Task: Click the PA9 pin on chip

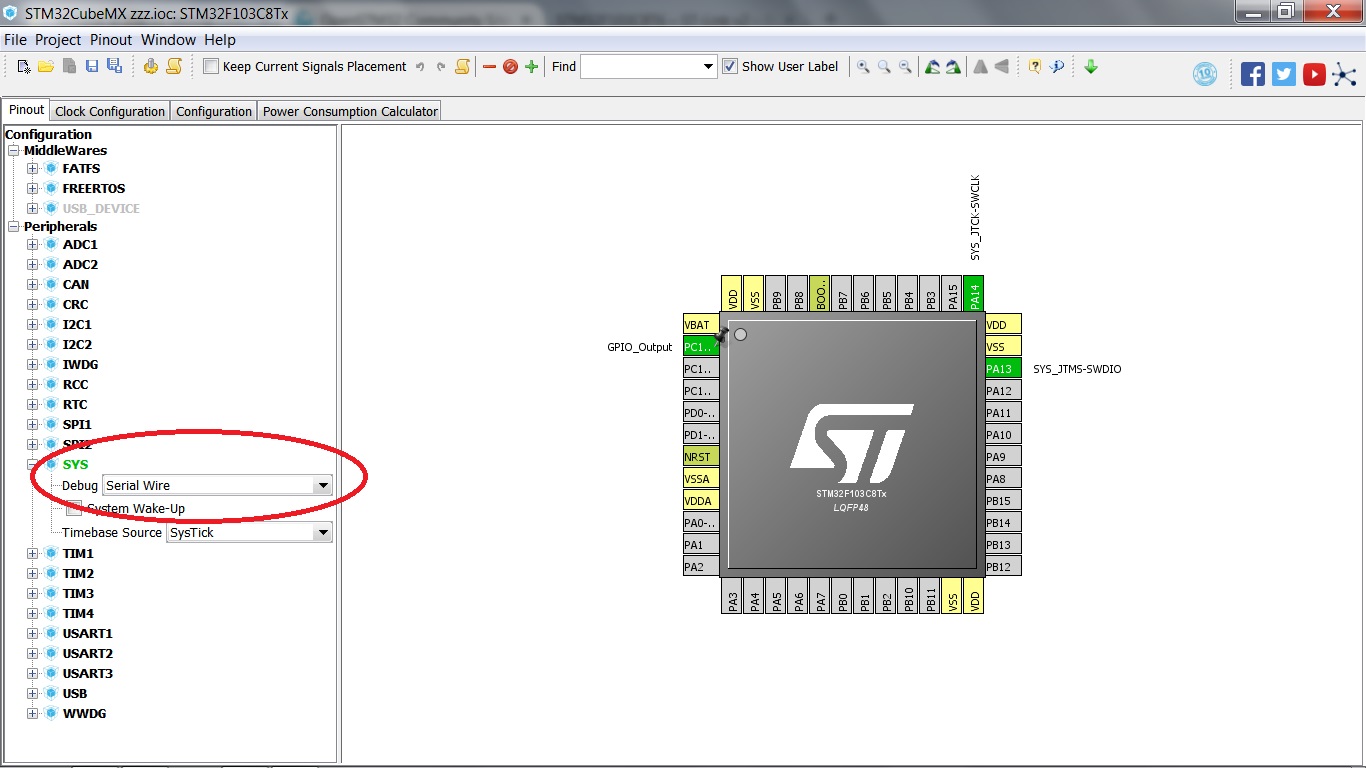Action: pos(1003,457)
